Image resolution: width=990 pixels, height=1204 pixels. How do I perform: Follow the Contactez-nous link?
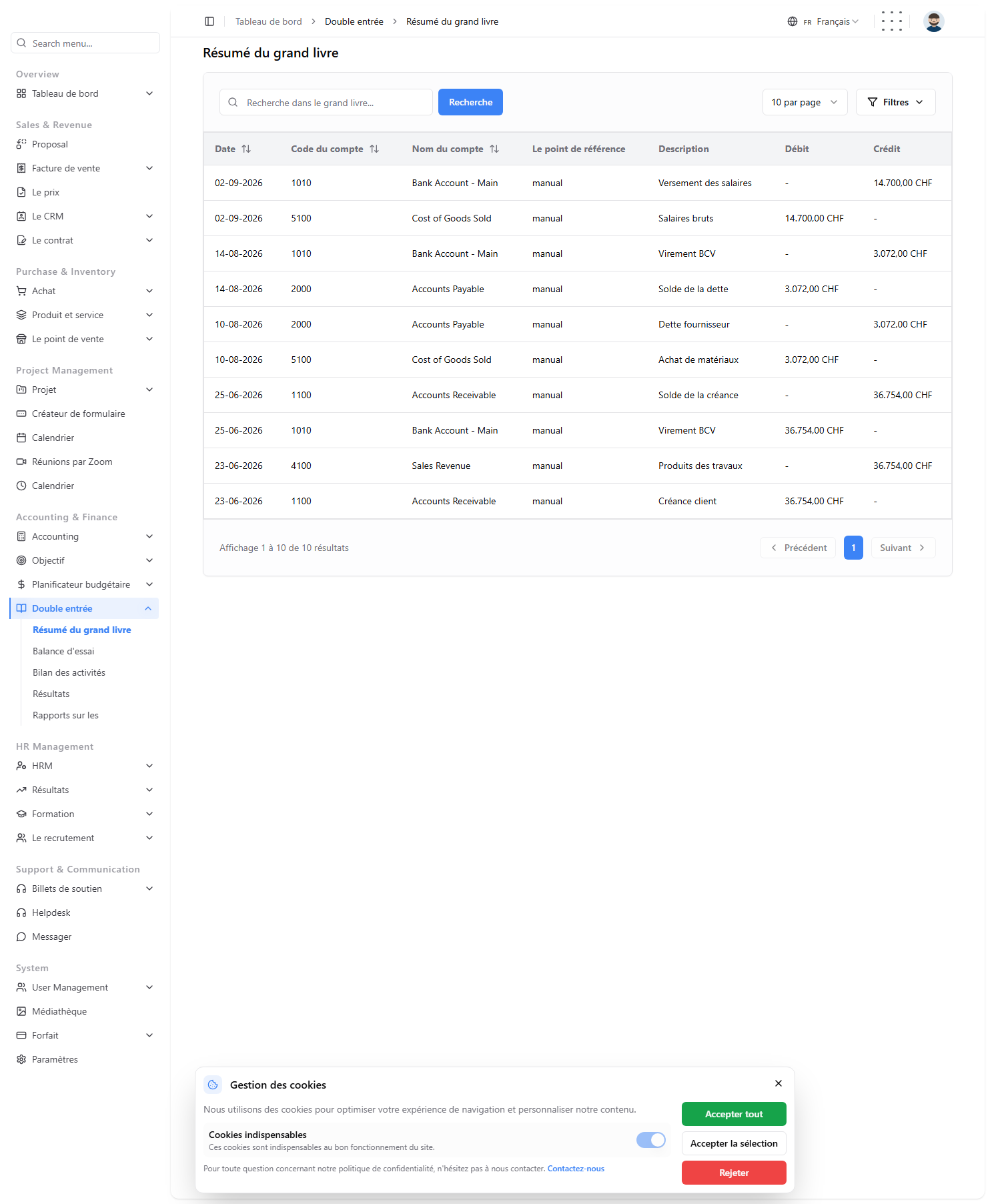click(x=576, y=1169)
